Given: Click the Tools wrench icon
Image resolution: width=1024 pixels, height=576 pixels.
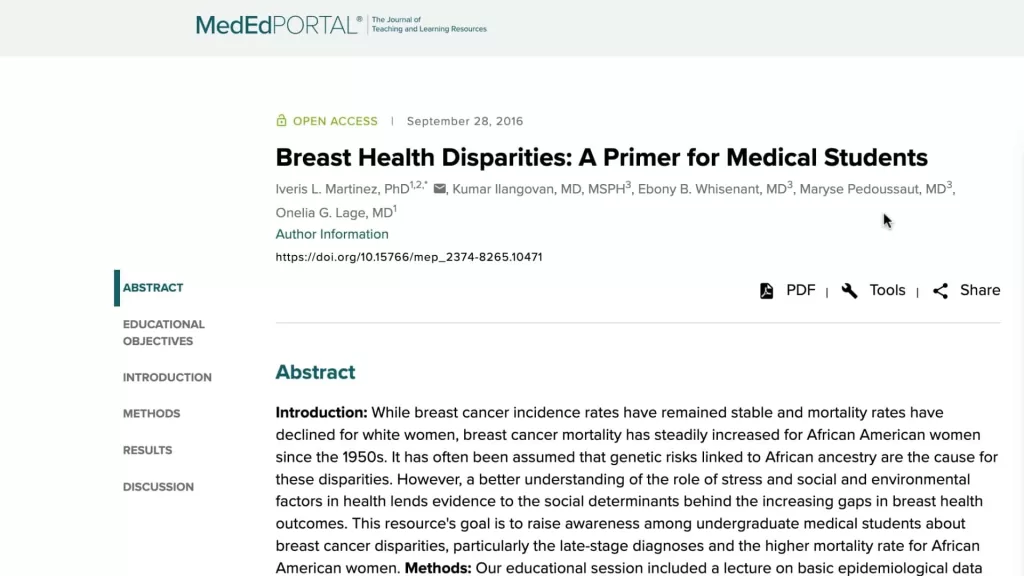Looking at the screenshot, I should 849,291.
